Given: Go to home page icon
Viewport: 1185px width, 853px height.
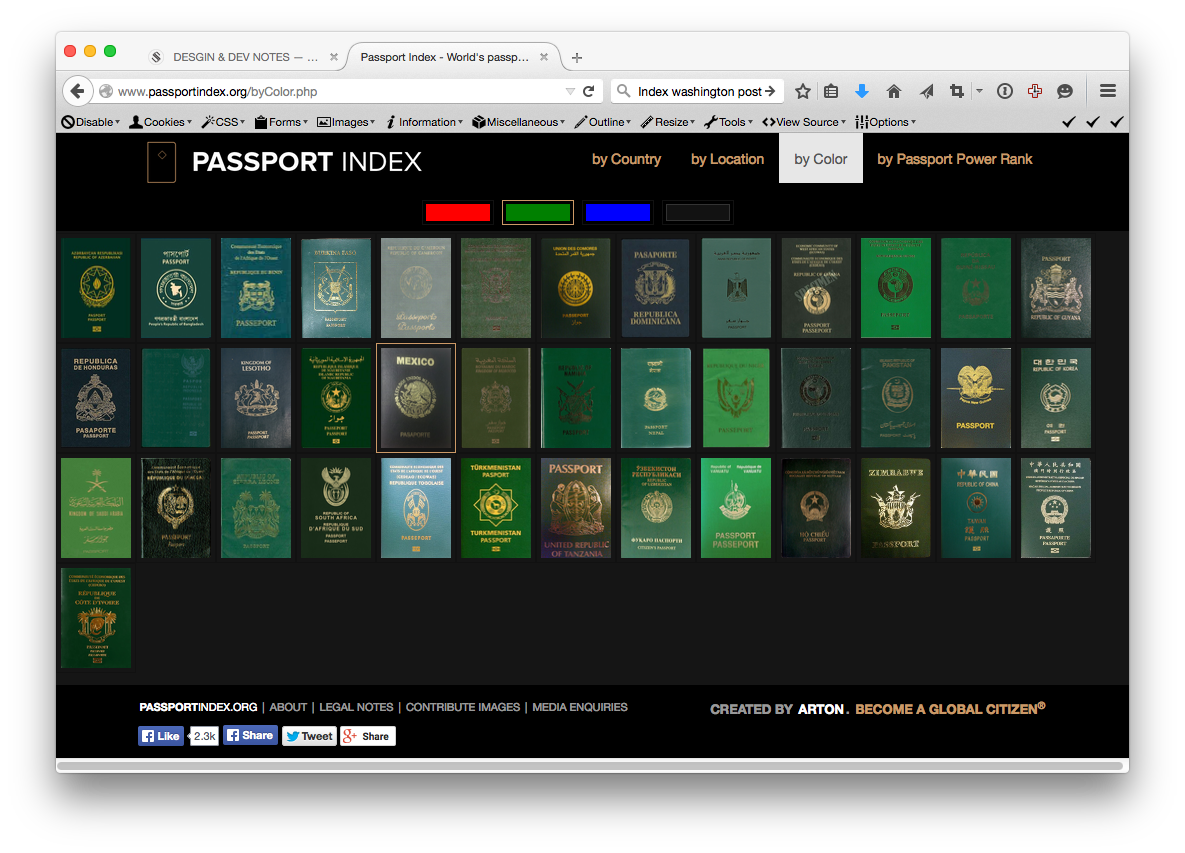Looking at the screenshot, I should pos(894,91).
